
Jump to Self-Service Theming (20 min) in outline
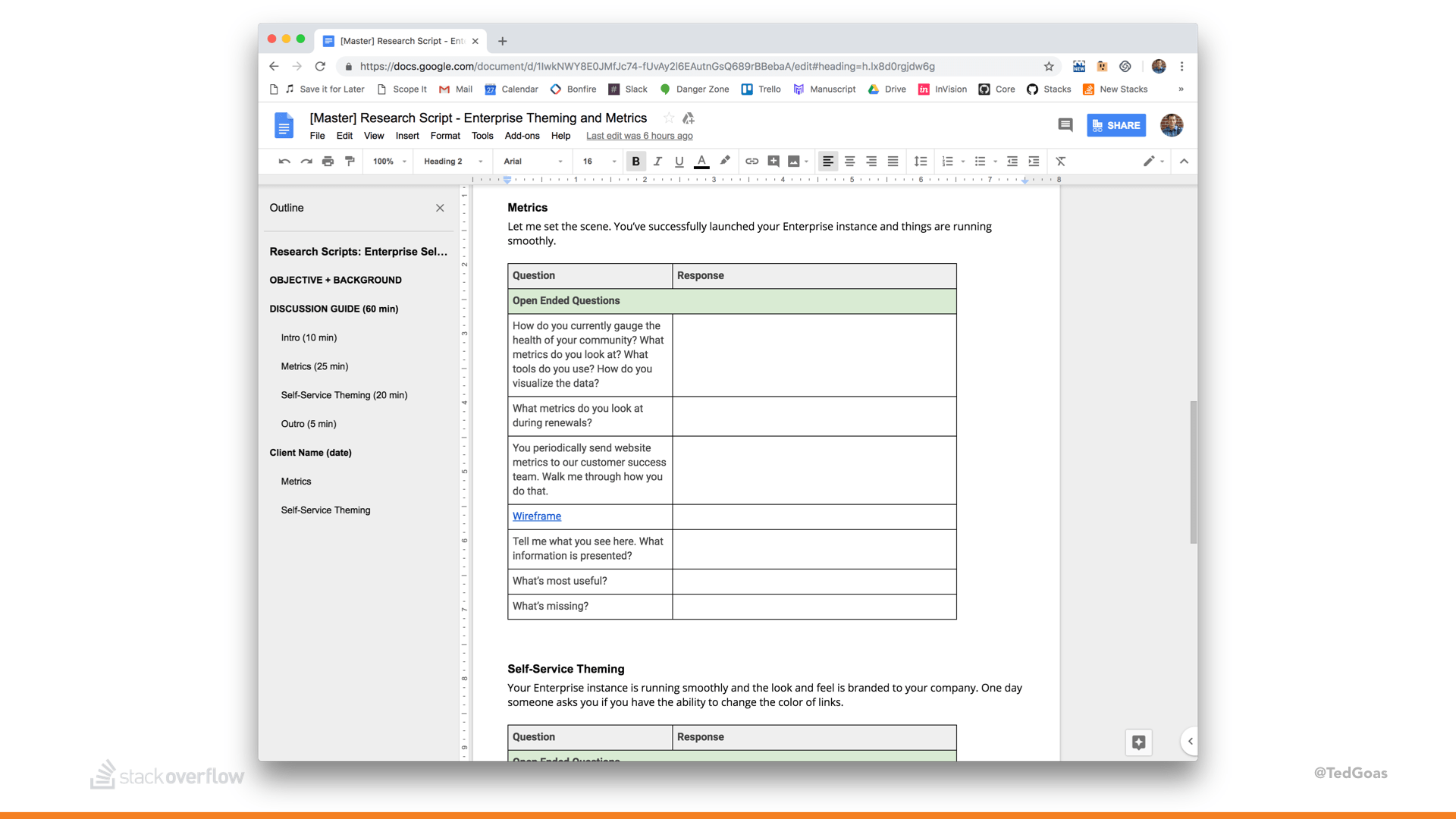point(344,395)
